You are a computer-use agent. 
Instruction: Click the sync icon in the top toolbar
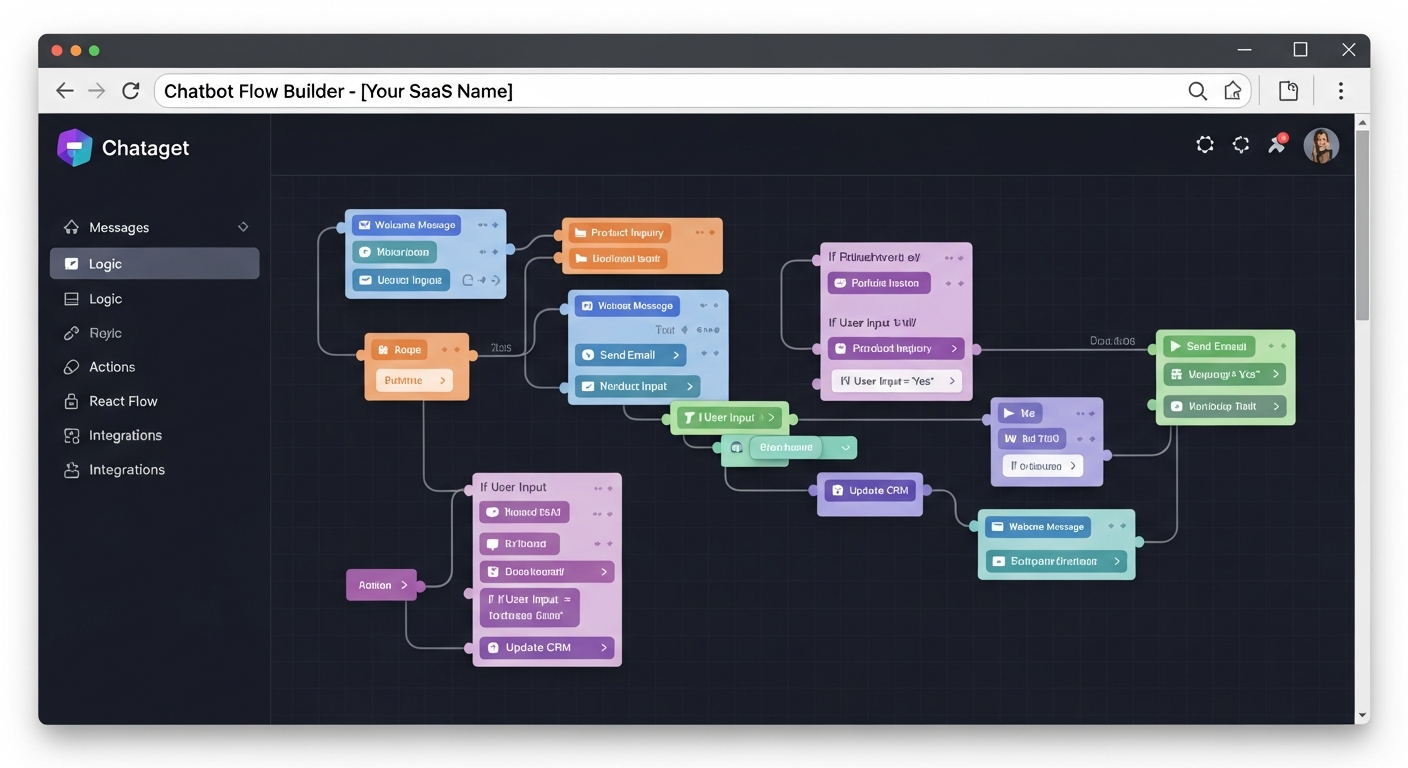pyautogui.click(x=1241, y=144)
